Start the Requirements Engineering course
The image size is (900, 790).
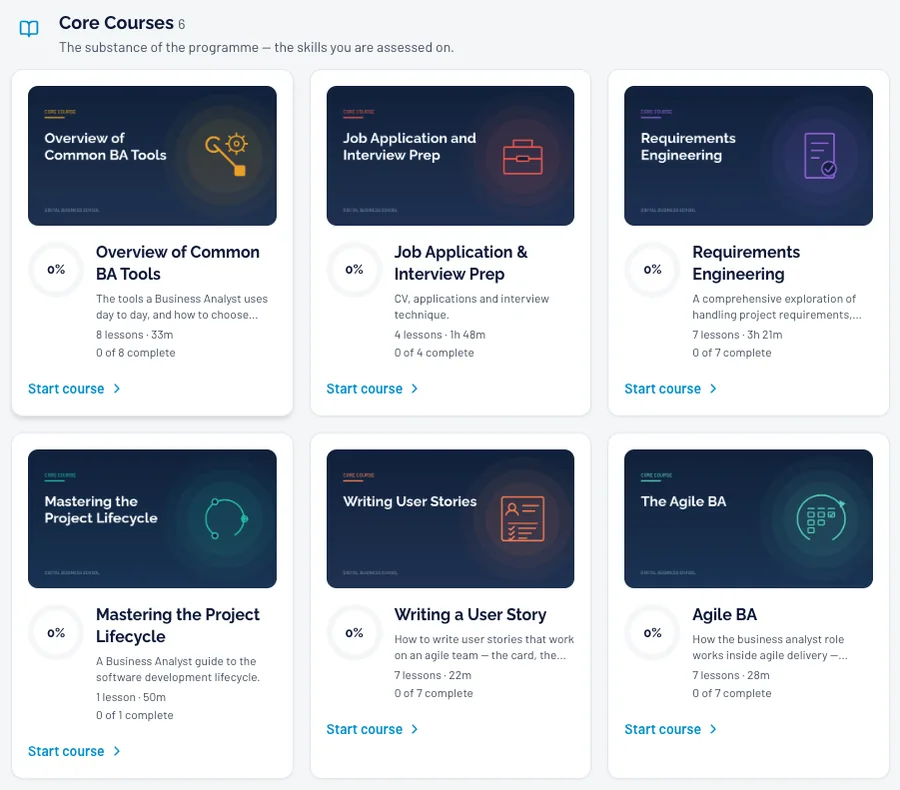click(671, 389)
